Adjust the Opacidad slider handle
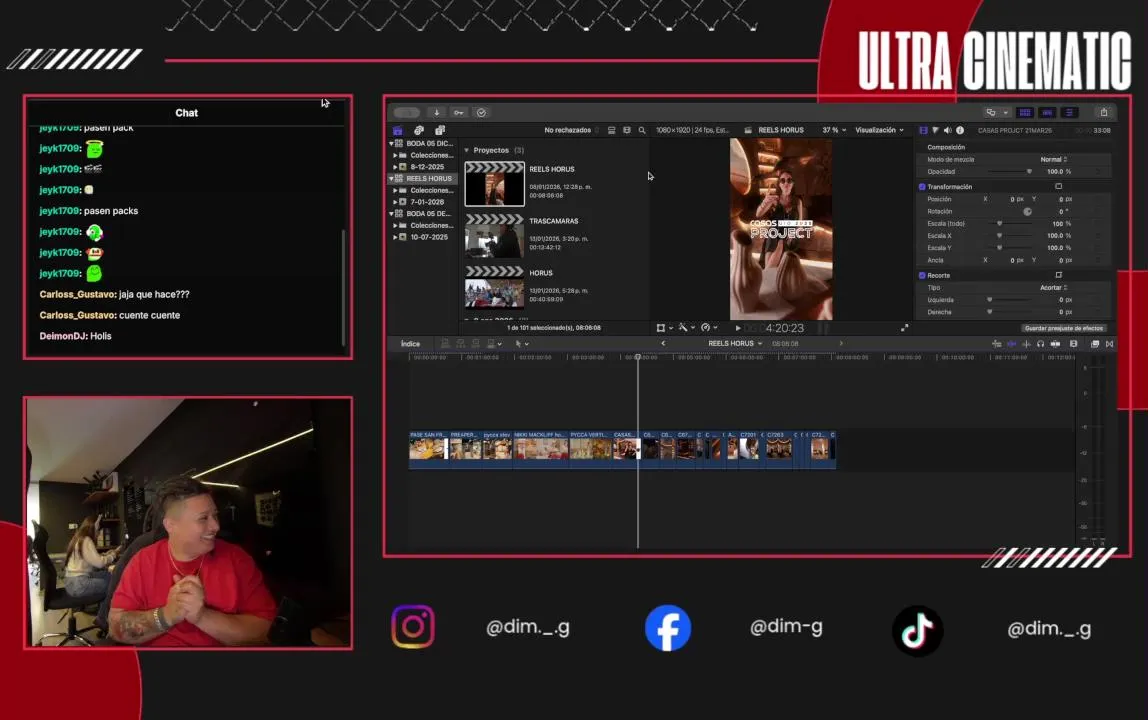Screen dimensions: 1148x720 (x=1029, y=171)
